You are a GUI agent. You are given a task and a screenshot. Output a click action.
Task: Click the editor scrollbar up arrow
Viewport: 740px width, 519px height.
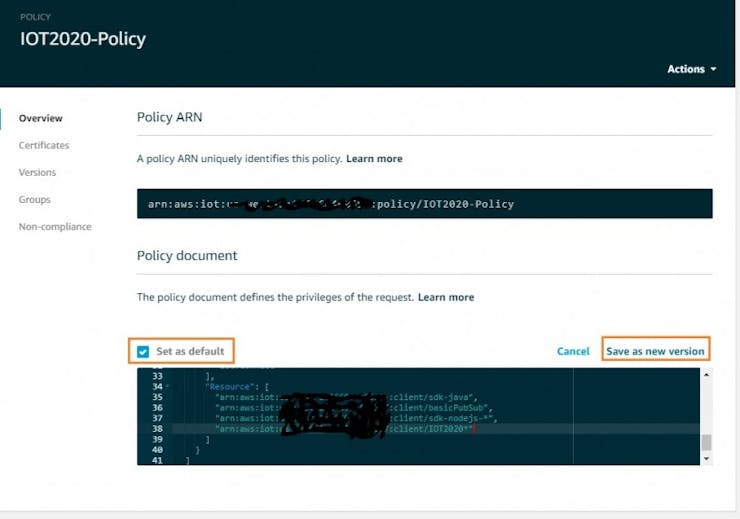click(706, 375)
